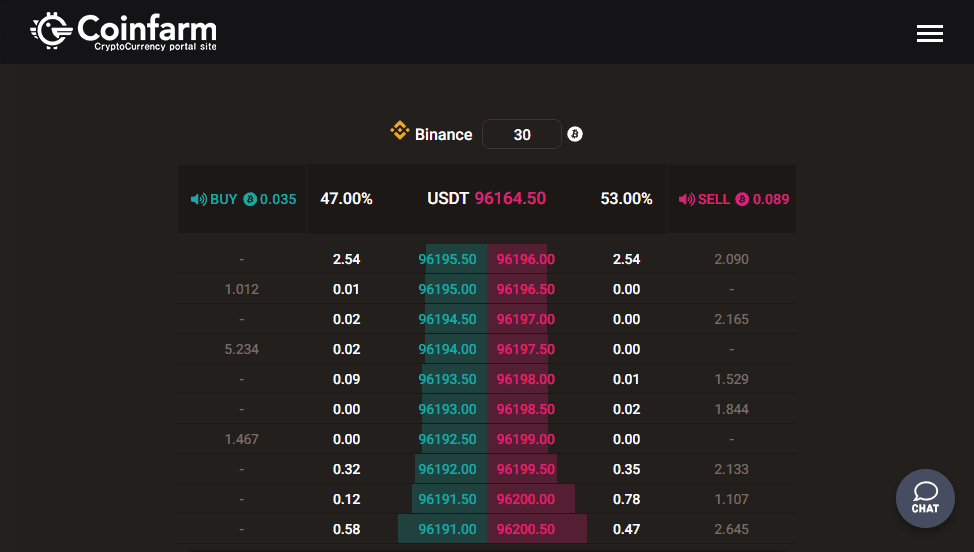Click the SELL threshold value 0.089
This screenshot has height=552, width=974.
[770, 199]
